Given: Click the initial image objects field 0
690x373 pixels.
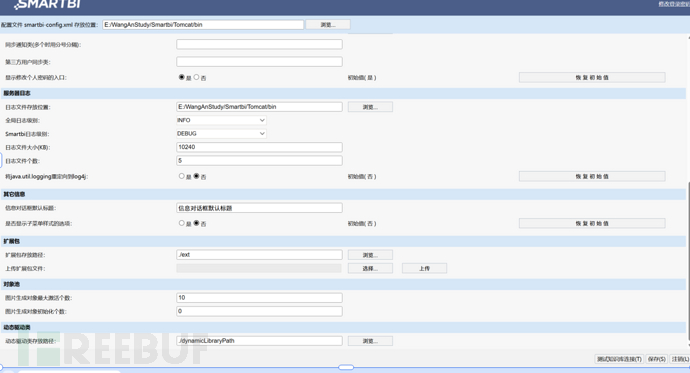Looking at the screenshot, I should (x=259, y=311).
